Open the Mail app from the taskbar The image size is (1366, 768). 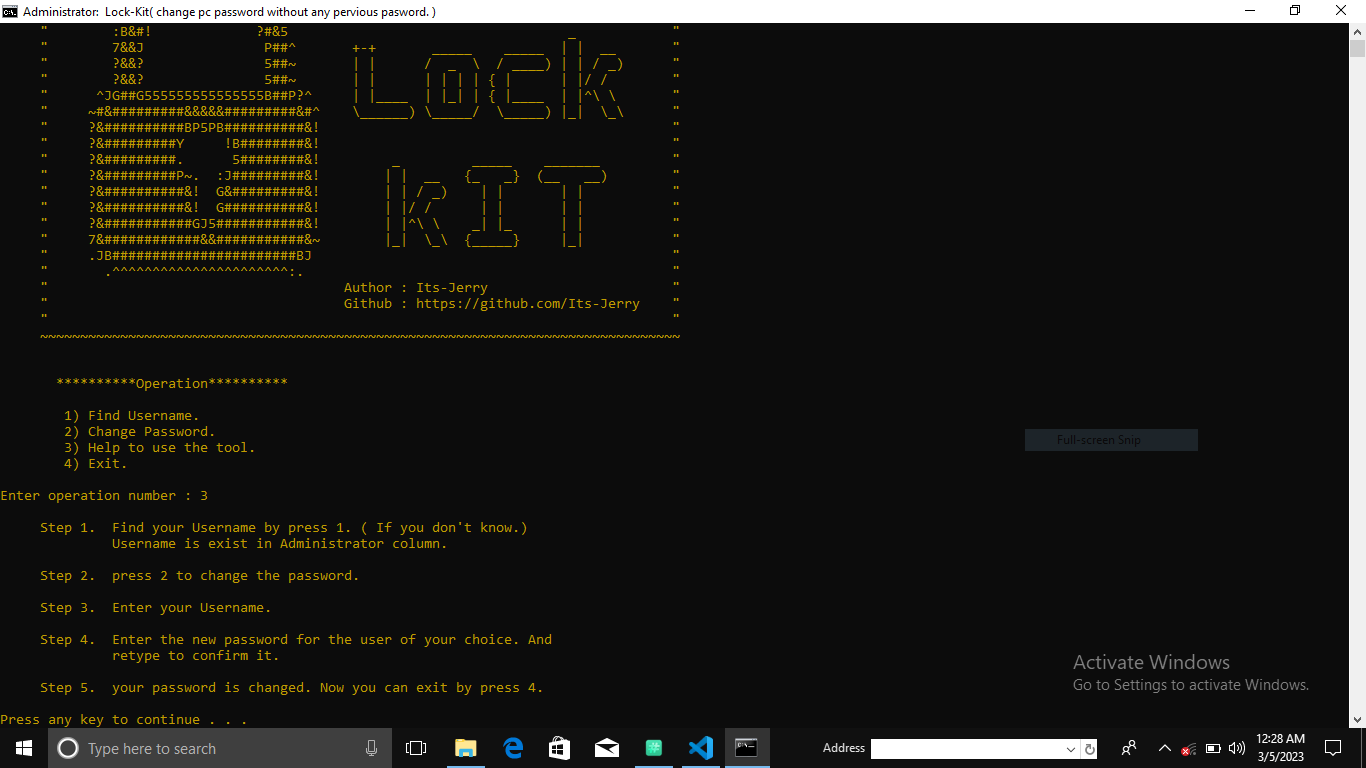click(607, 747)
